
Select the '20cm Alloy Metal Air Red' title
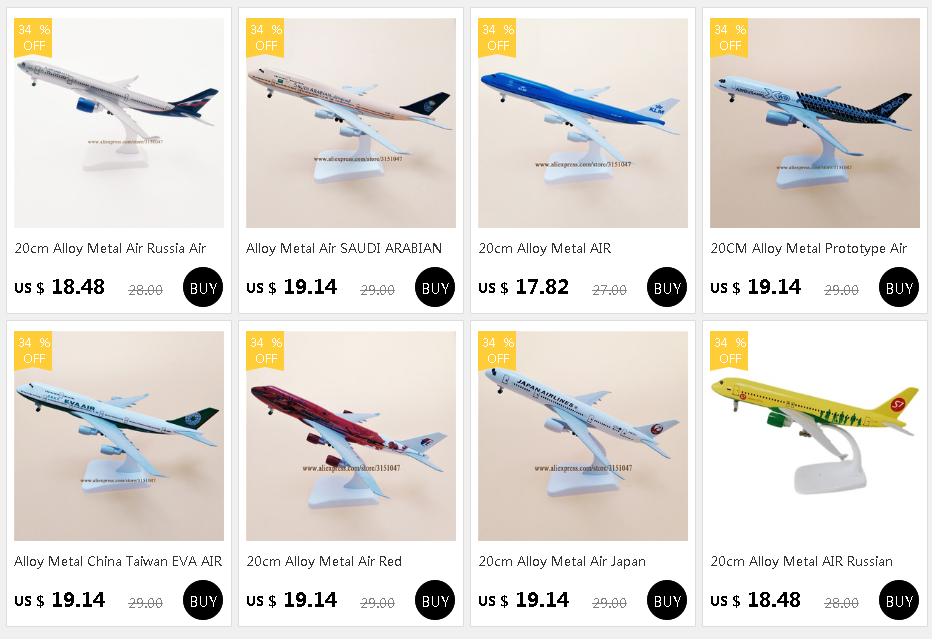[324, 561]
